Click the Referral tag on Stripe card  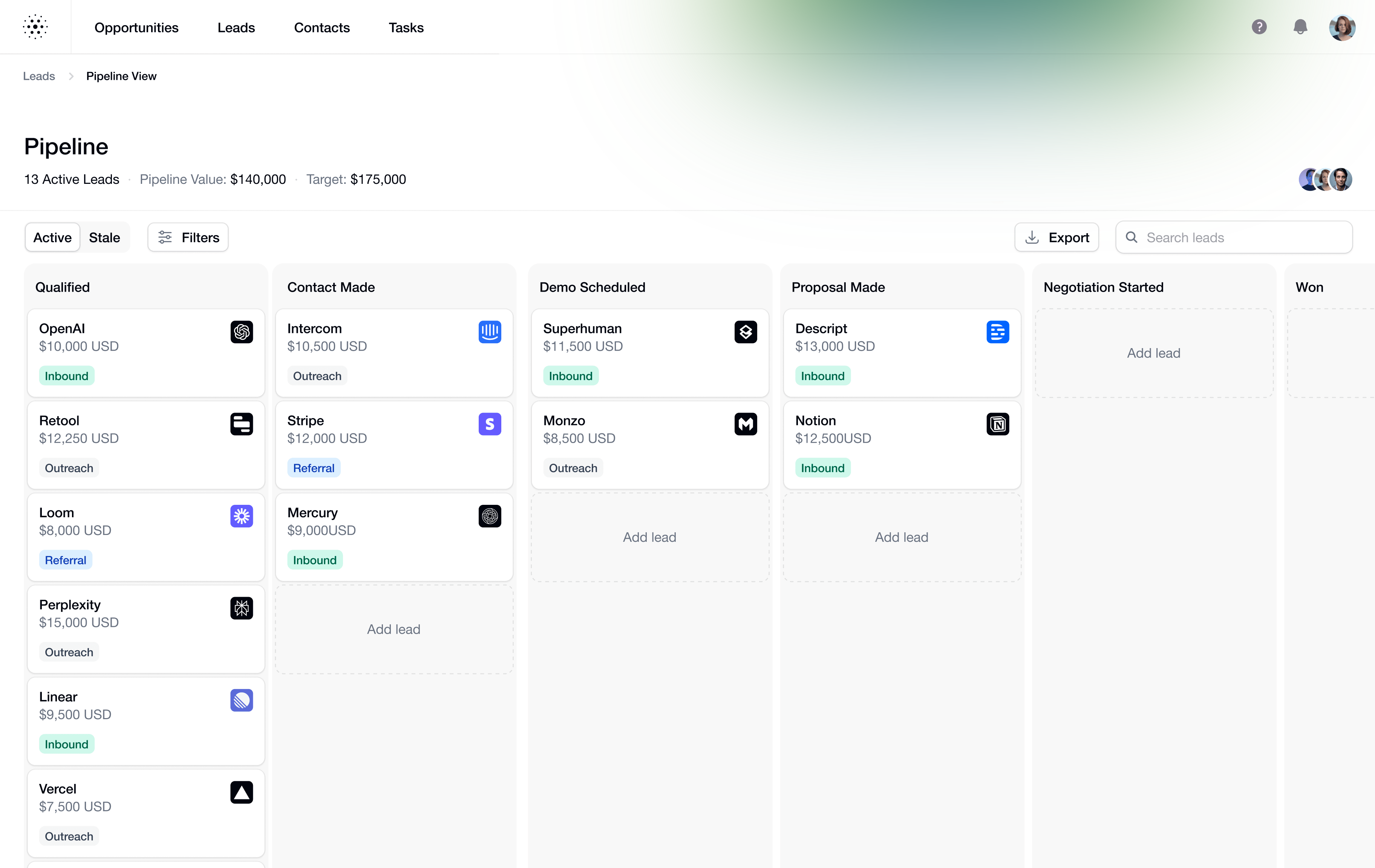[x=314, y=468]
